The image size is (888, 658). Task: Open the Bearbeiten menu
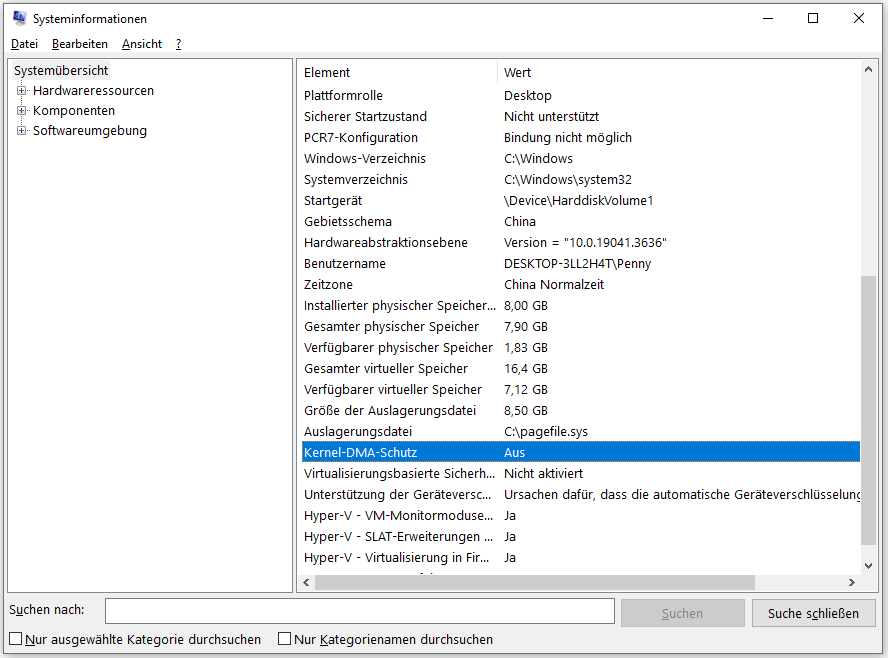click(80, 44)
